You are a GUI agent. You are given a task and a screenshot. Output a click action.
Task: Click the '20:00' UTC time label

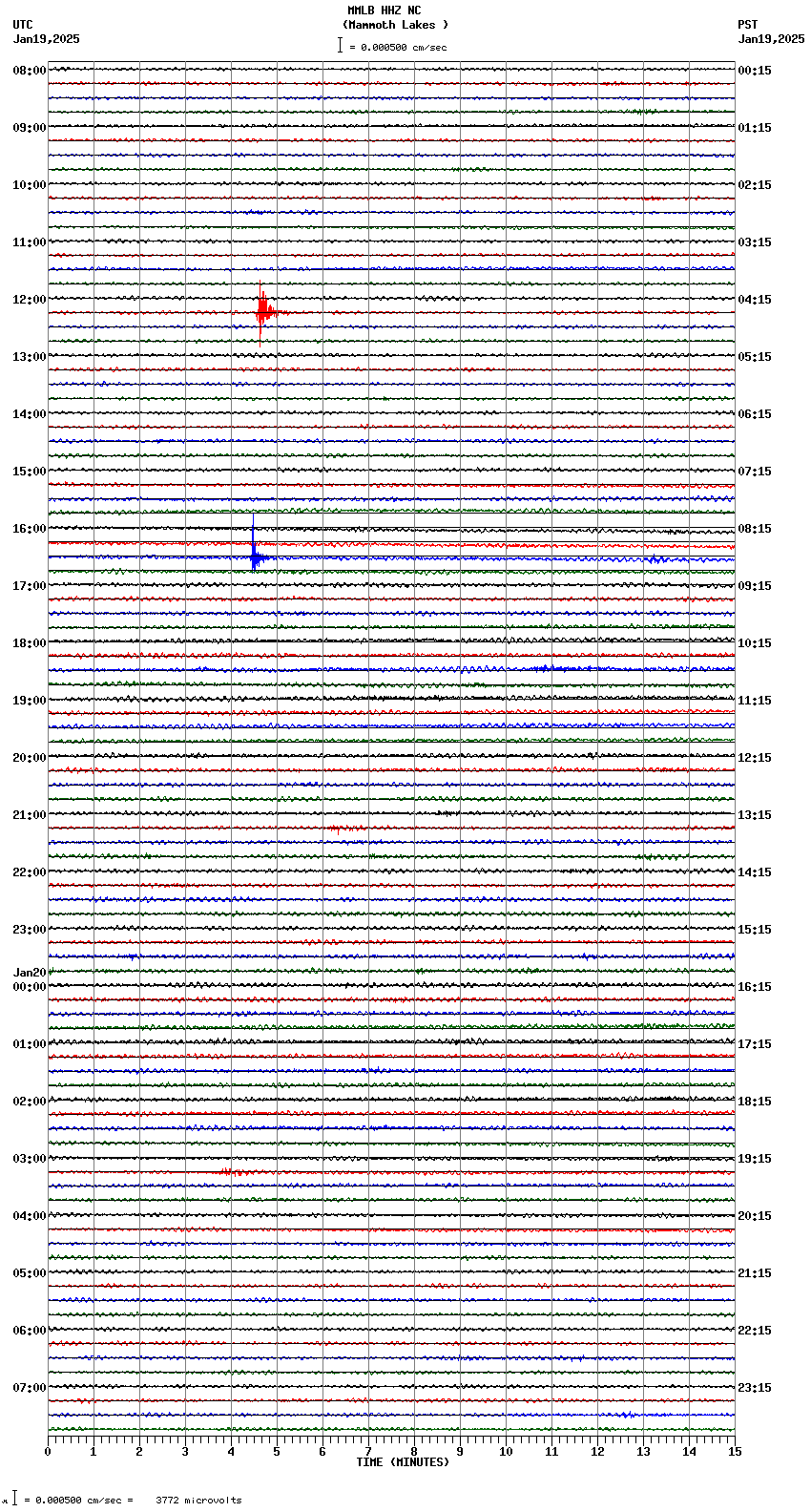point(29,758)
